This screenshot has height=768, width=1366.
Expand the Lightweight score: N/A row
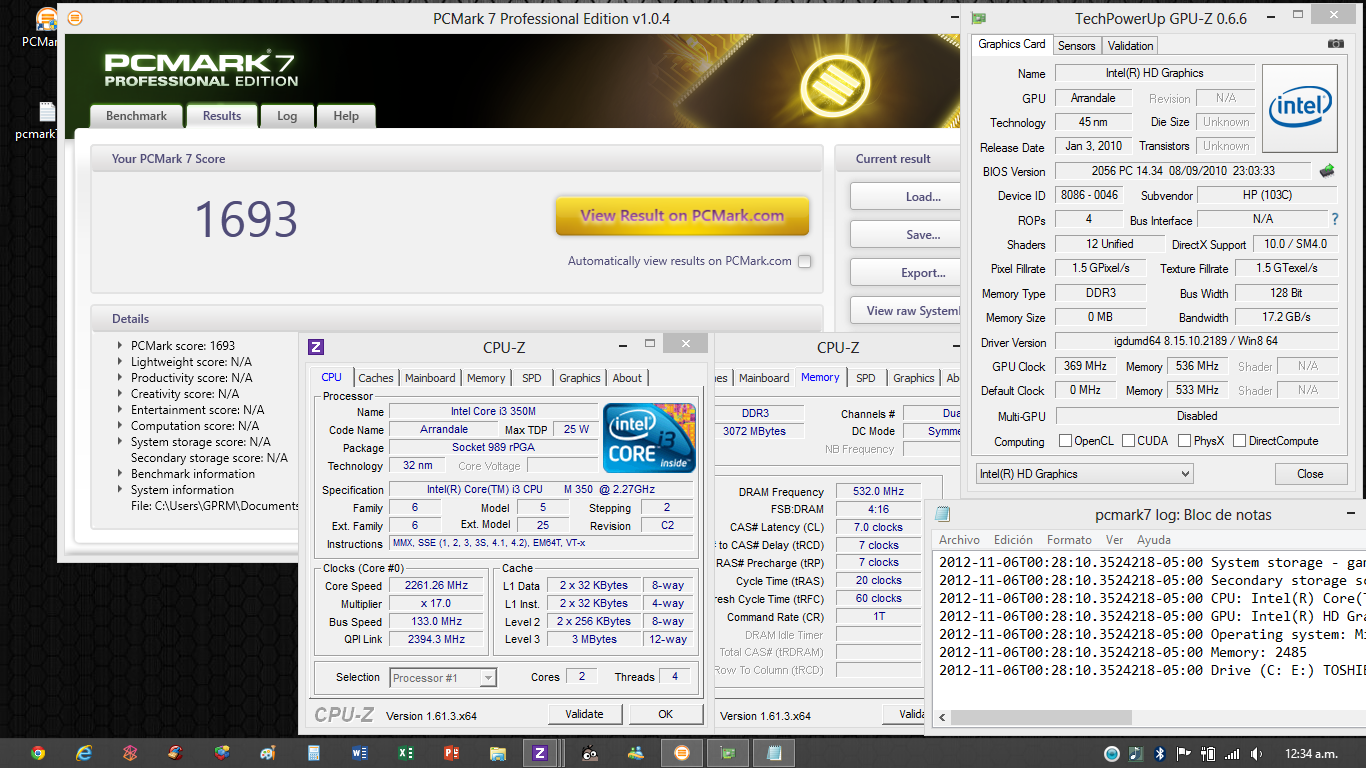tap(121, 362)
